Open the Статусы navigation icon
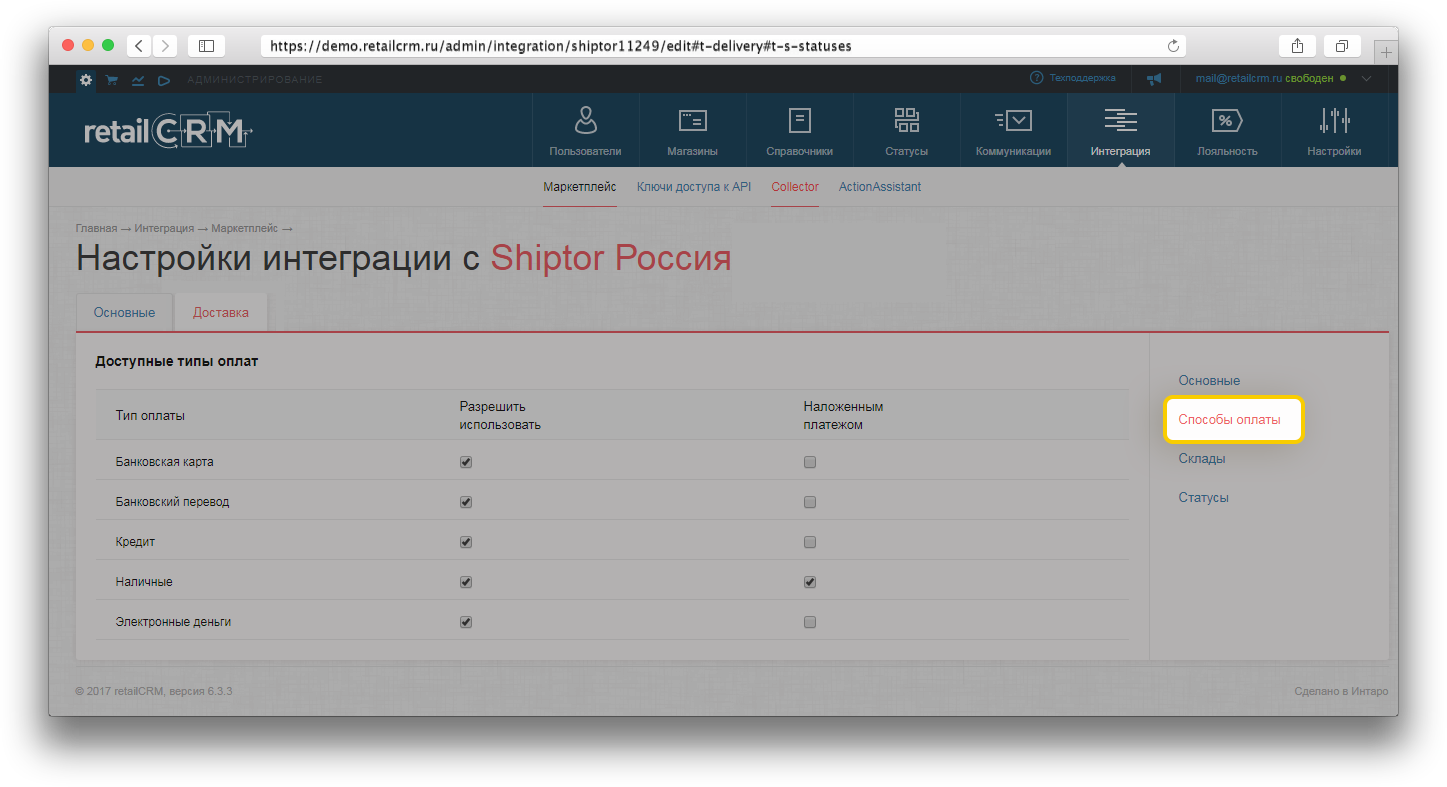1447x787 pixels. [x=906, y=121]
